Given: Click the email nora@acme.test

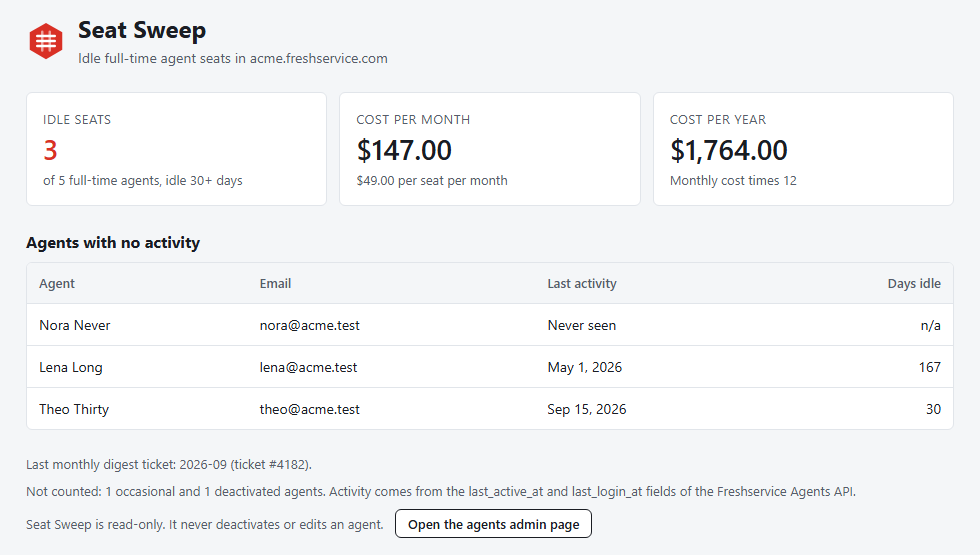Looking at the screenshot, I should [x=309, y=325].
